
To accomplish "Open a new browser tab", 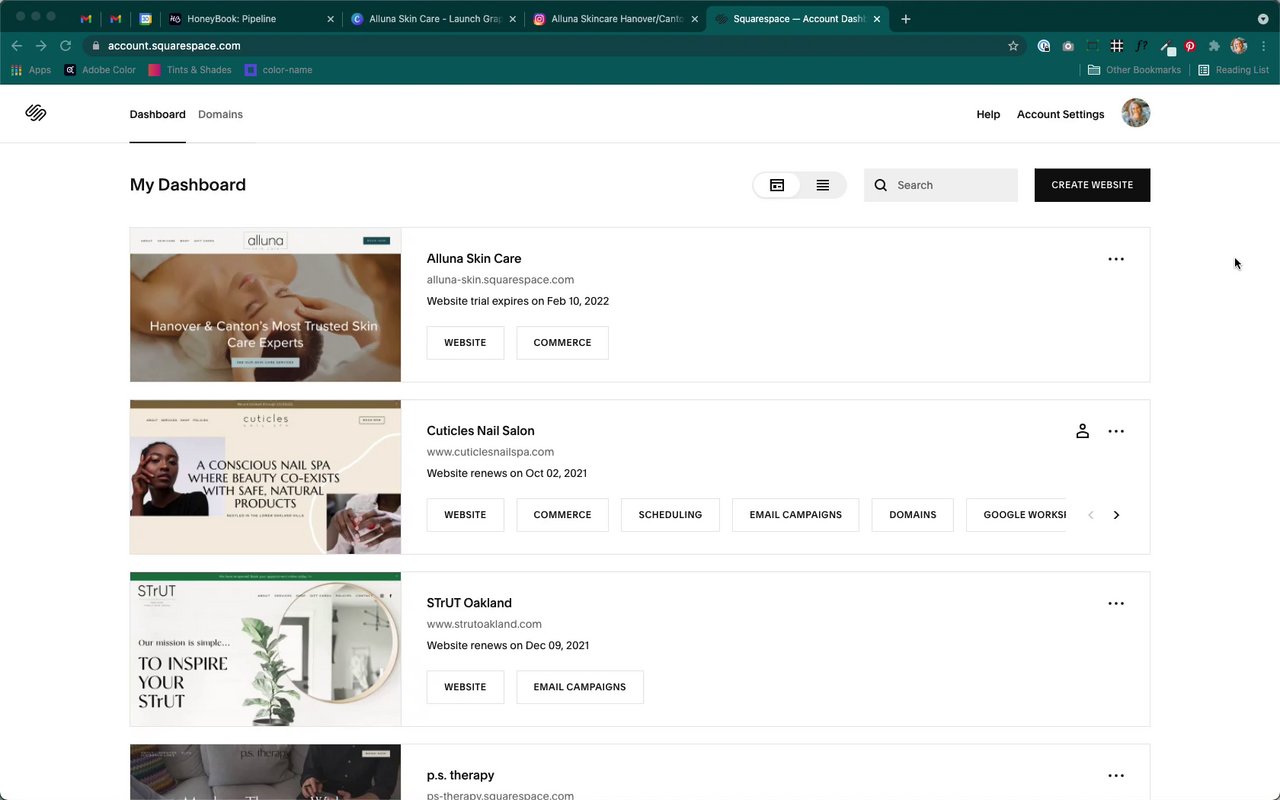I will [905, 19].
